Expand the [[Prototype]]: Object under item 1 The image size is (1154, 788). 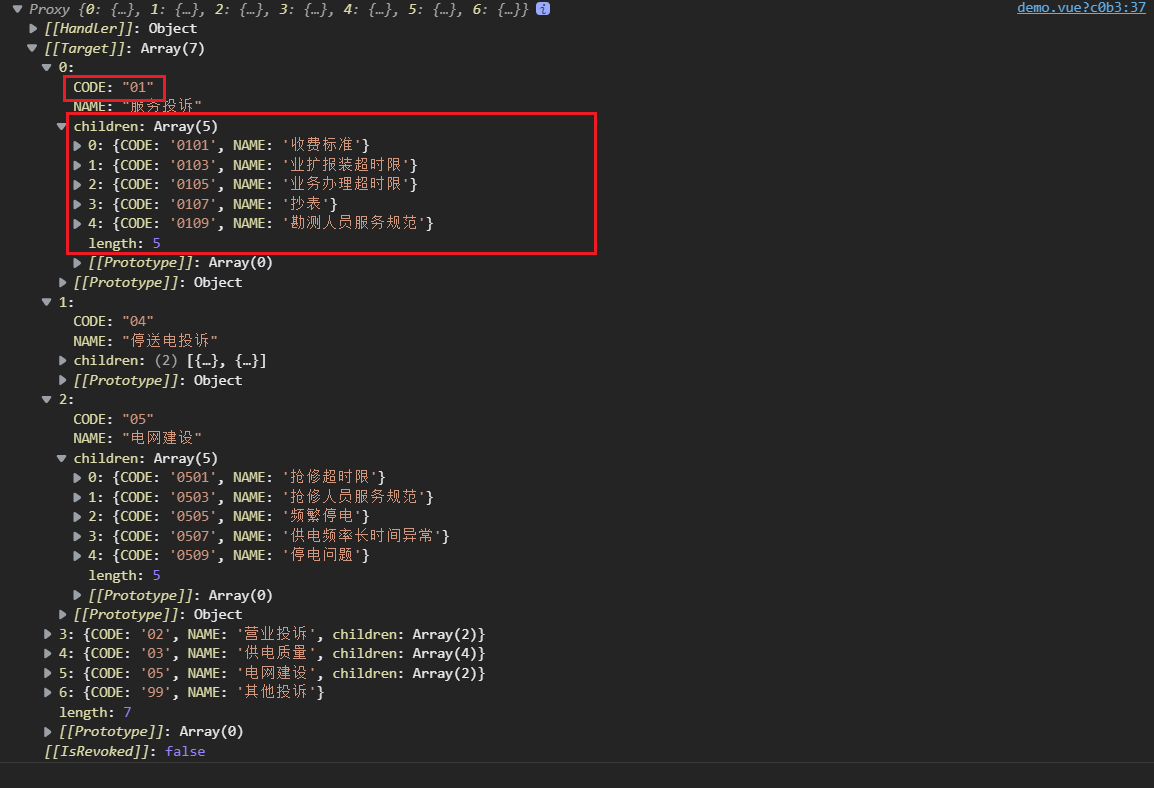tap(62, 380)
